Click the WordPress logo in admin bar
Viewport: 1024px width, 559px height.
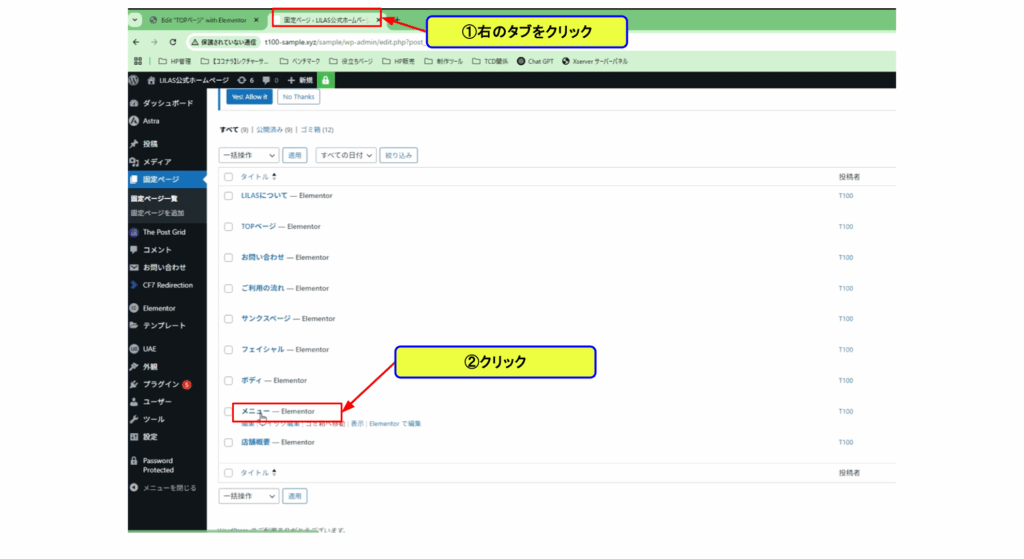tap(135, 80)
